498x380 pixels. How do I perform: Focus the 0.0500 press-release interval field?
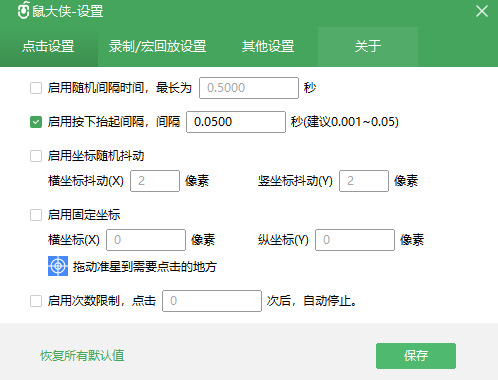(236, 122)
